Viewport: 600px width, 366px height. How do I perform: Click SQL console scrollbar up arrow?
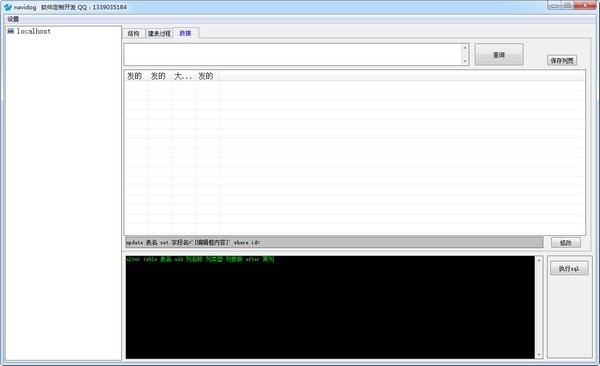(x=539, y=260)
